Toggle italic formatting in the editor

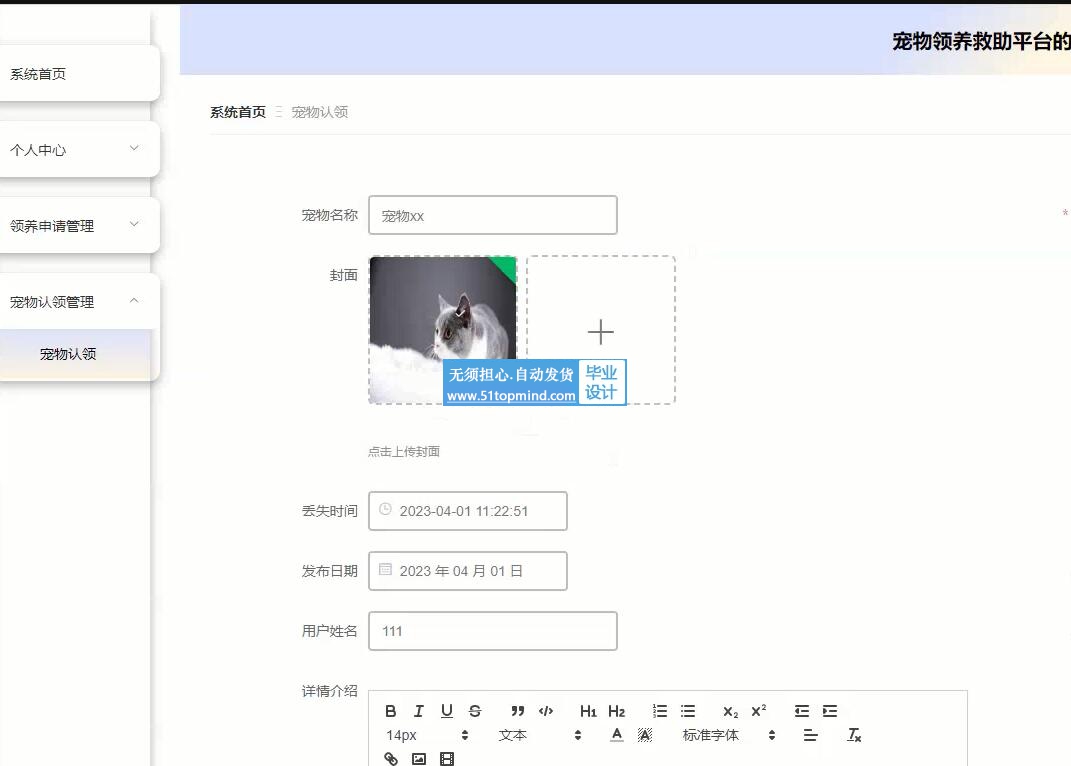point(419,711)
